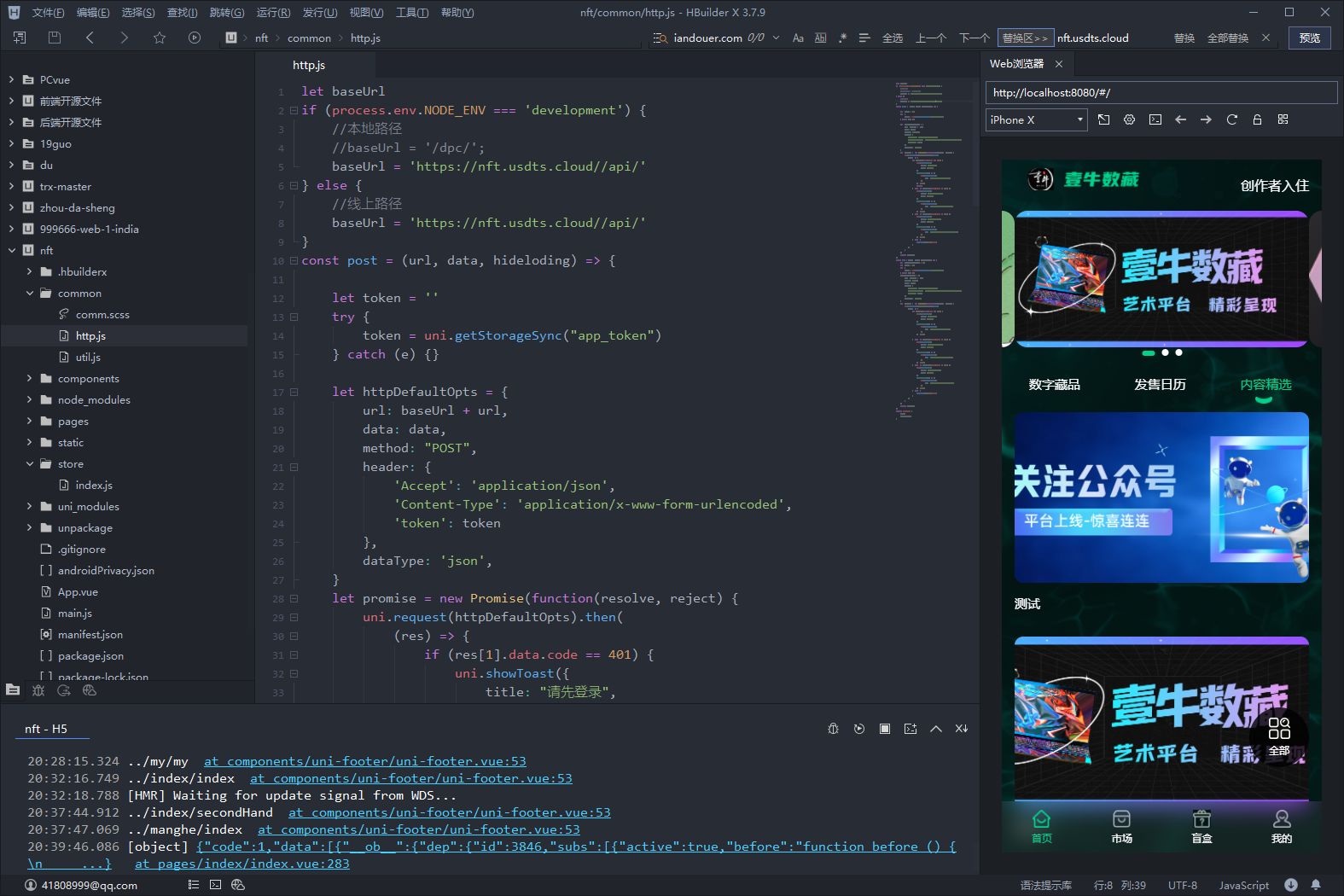Screen dimensions: 1344x896
Task: Expand the PCvue project folder
Action: click(11, 79)
